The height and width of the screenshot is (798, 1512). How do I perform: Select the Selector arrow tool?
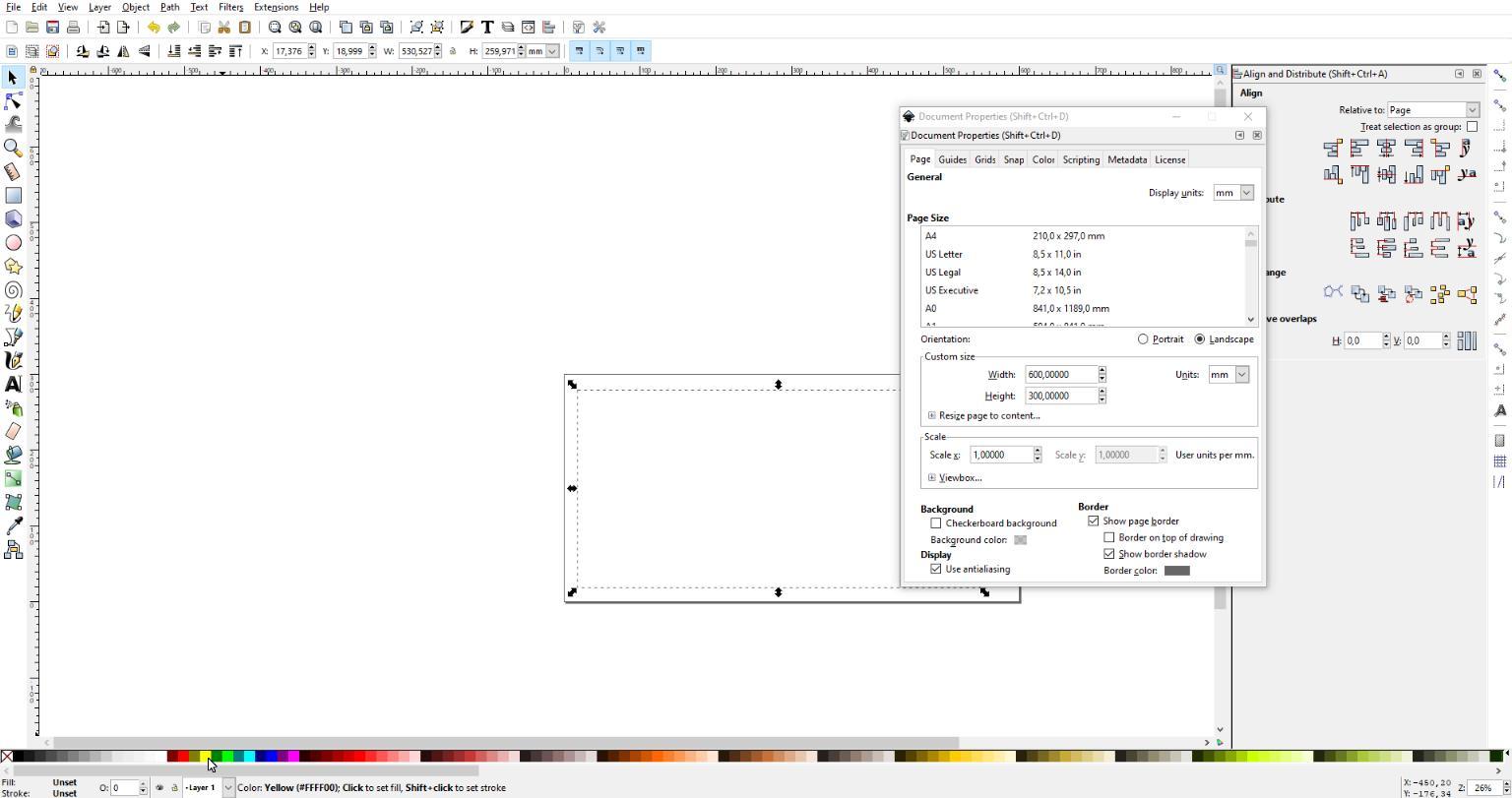[13, 78]
